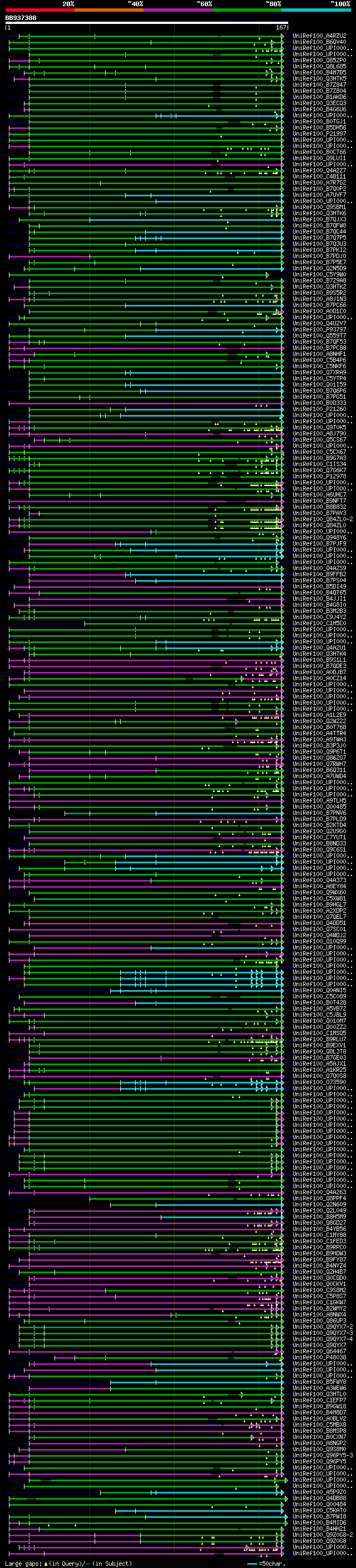Open hit UniRef100_B4M7B5
This screenshot has height=1568, width=356.
319,72
